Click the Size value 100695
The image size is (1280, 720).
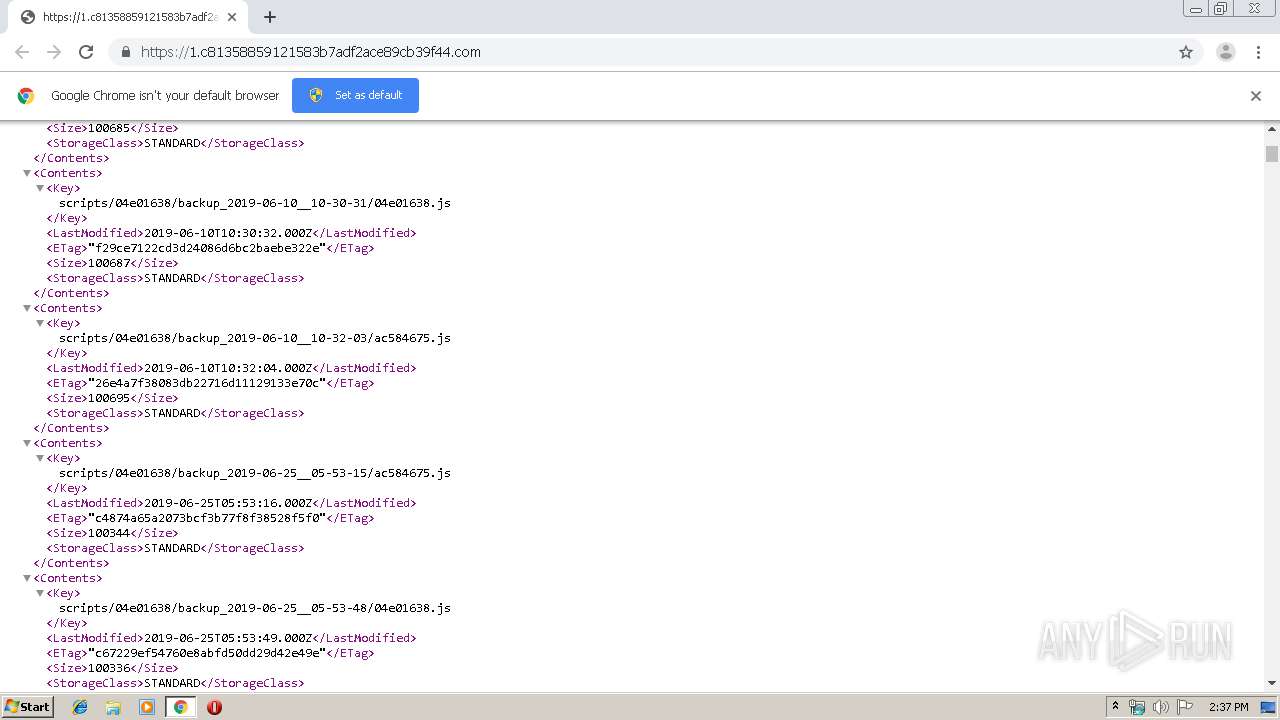(x=109, y=398)
